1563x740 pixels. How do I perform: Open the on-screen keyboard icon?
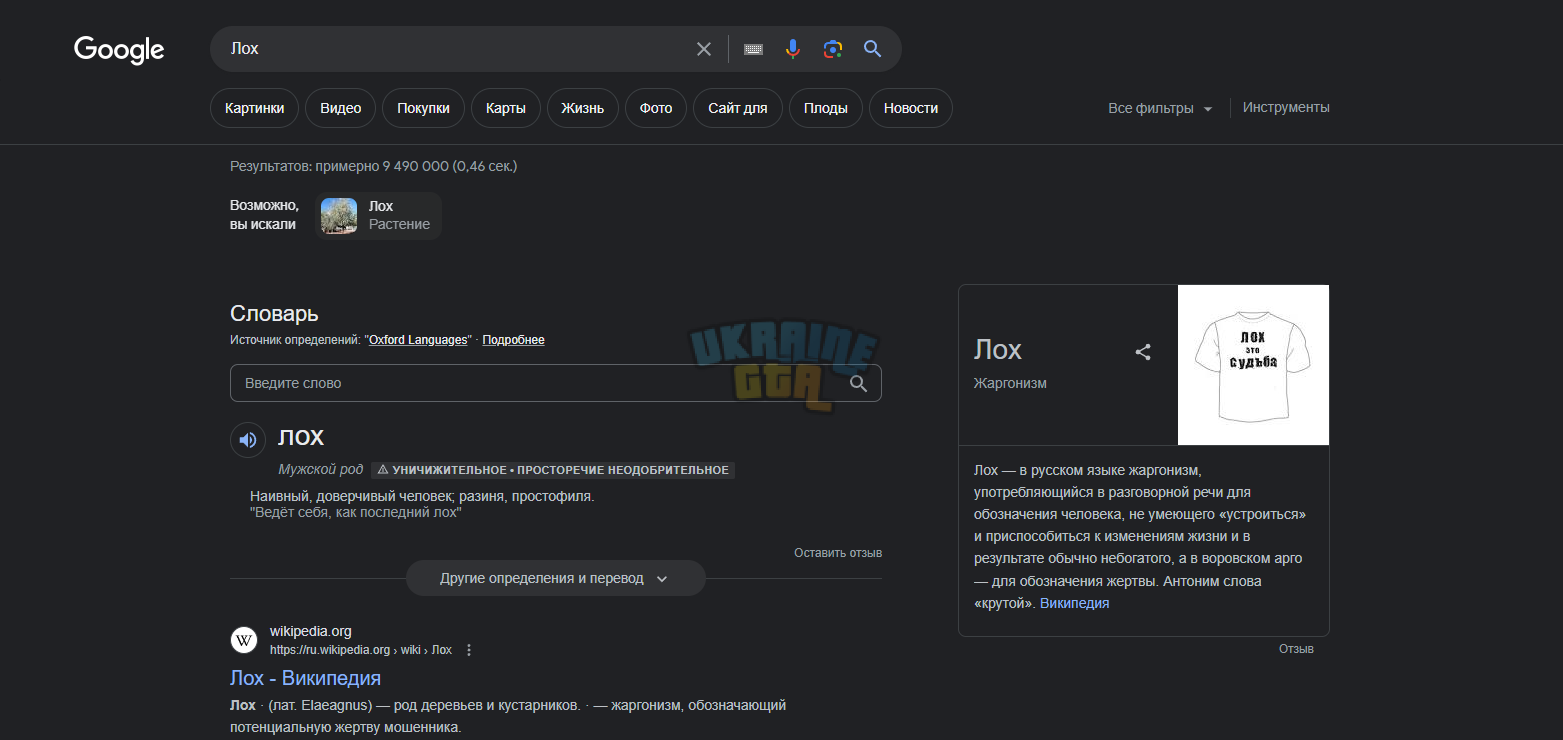[754, 49]
